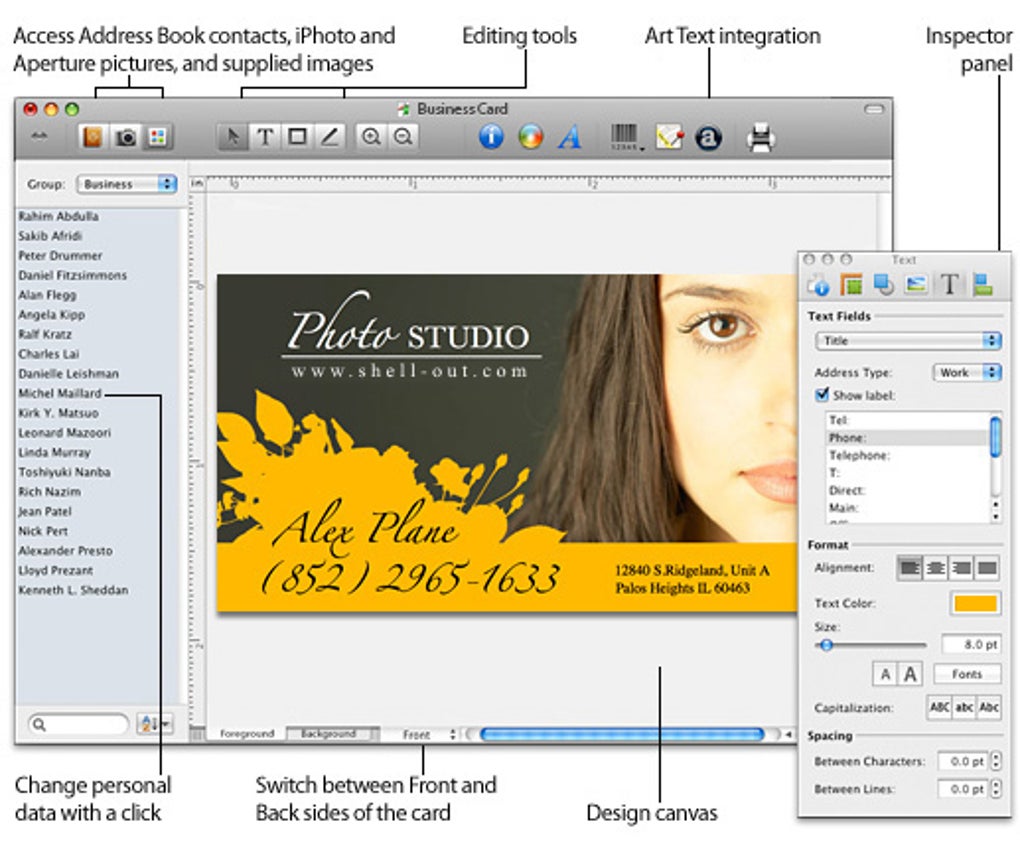Image resolution: width=1020 pixels, height=856 pixels.
Task: Select the Telephone: label option
Action: click(x=907, y=455)
